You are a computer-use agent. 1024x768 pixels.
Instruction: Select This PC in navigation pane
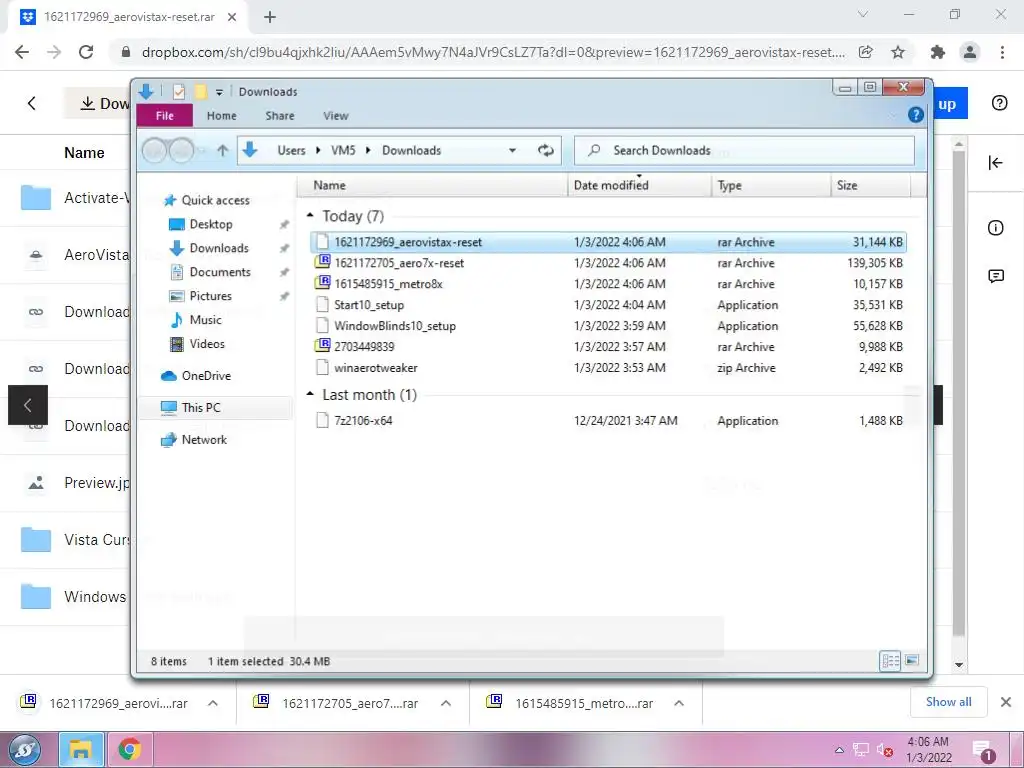tap(200, 408)
